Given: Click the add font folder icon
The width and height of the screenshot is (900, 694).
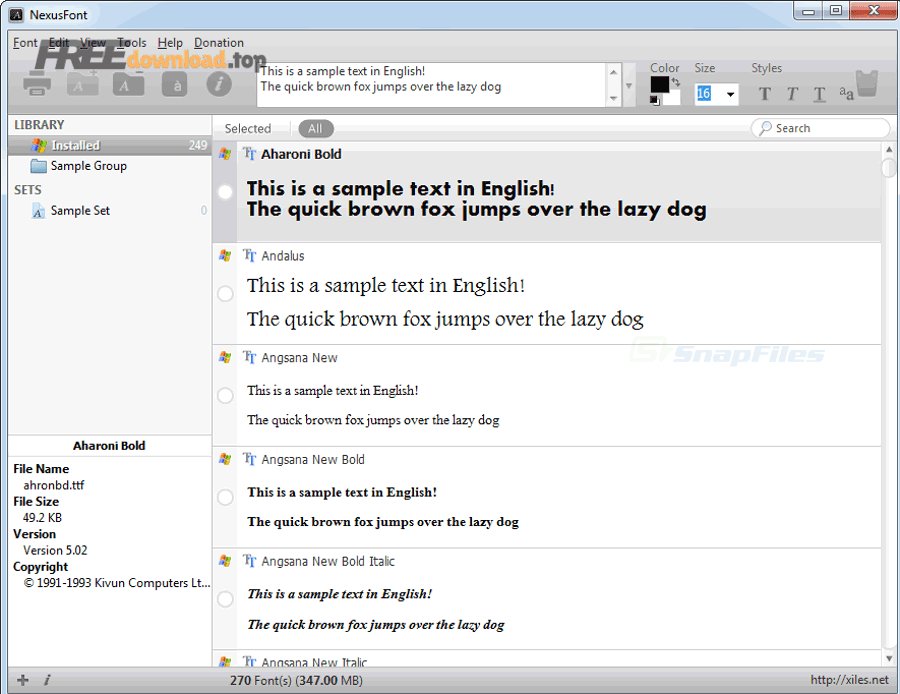Looking at the screenshot, I should click(83, 84).
